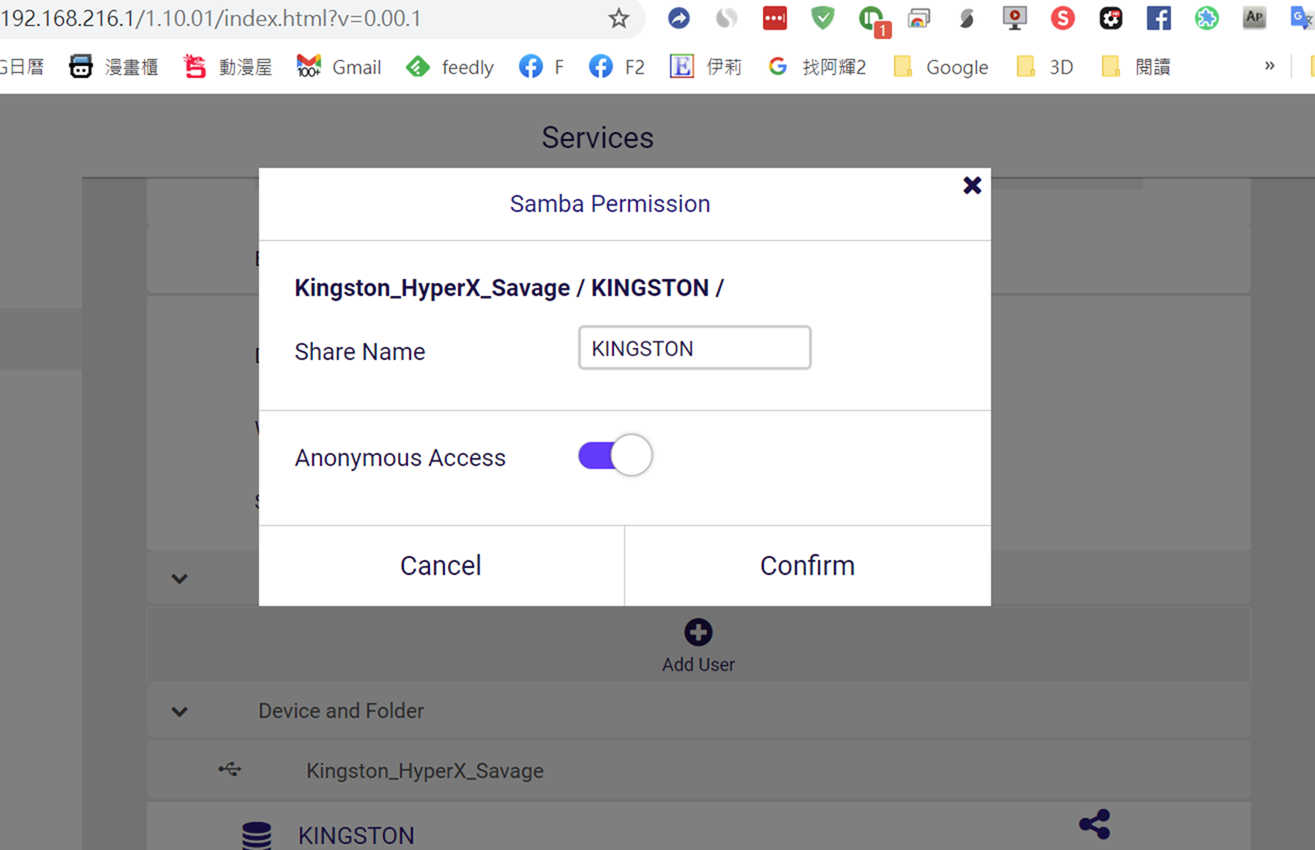Click the Facebook extension icon in toolbar
This screenshot has height=850, width=1315.
point(1158,18)
